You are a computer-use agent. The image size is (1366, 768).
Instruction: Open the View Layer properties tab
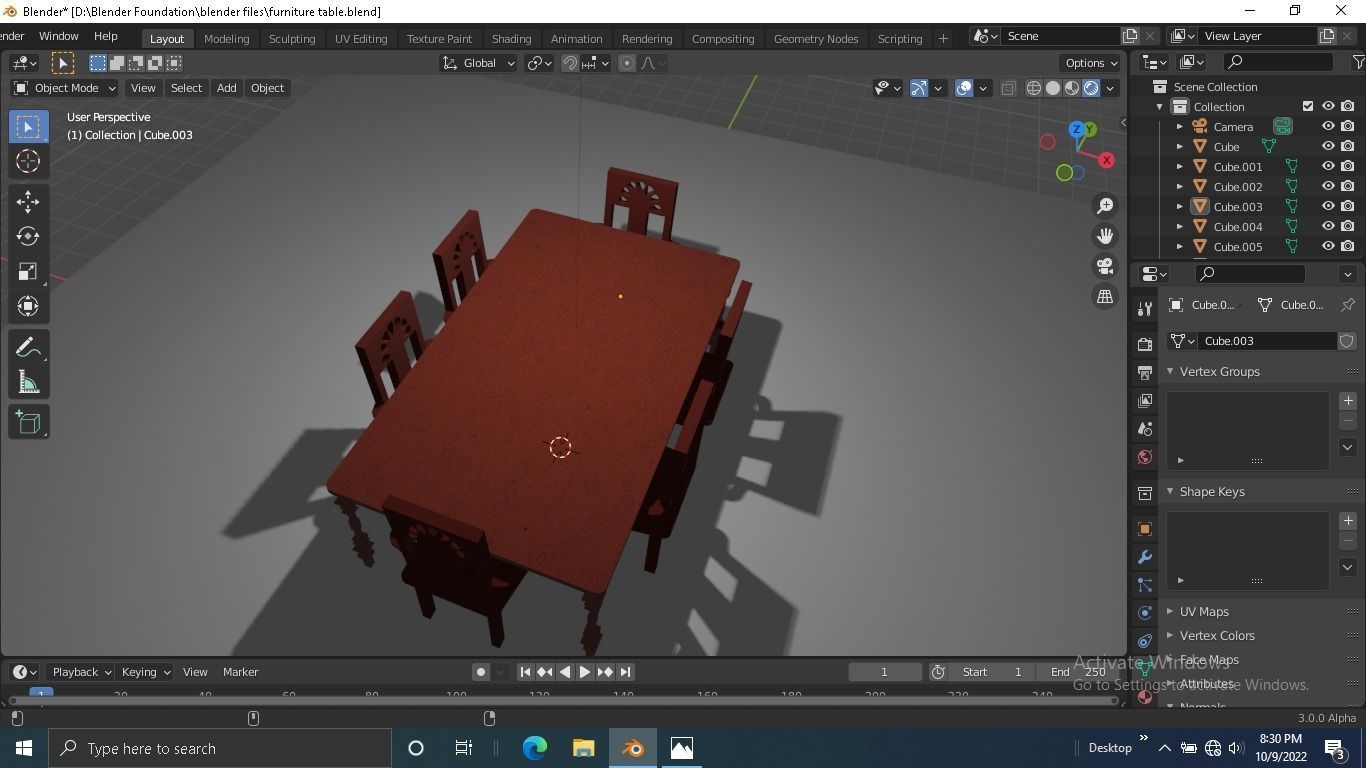(x=1145, y=400)
